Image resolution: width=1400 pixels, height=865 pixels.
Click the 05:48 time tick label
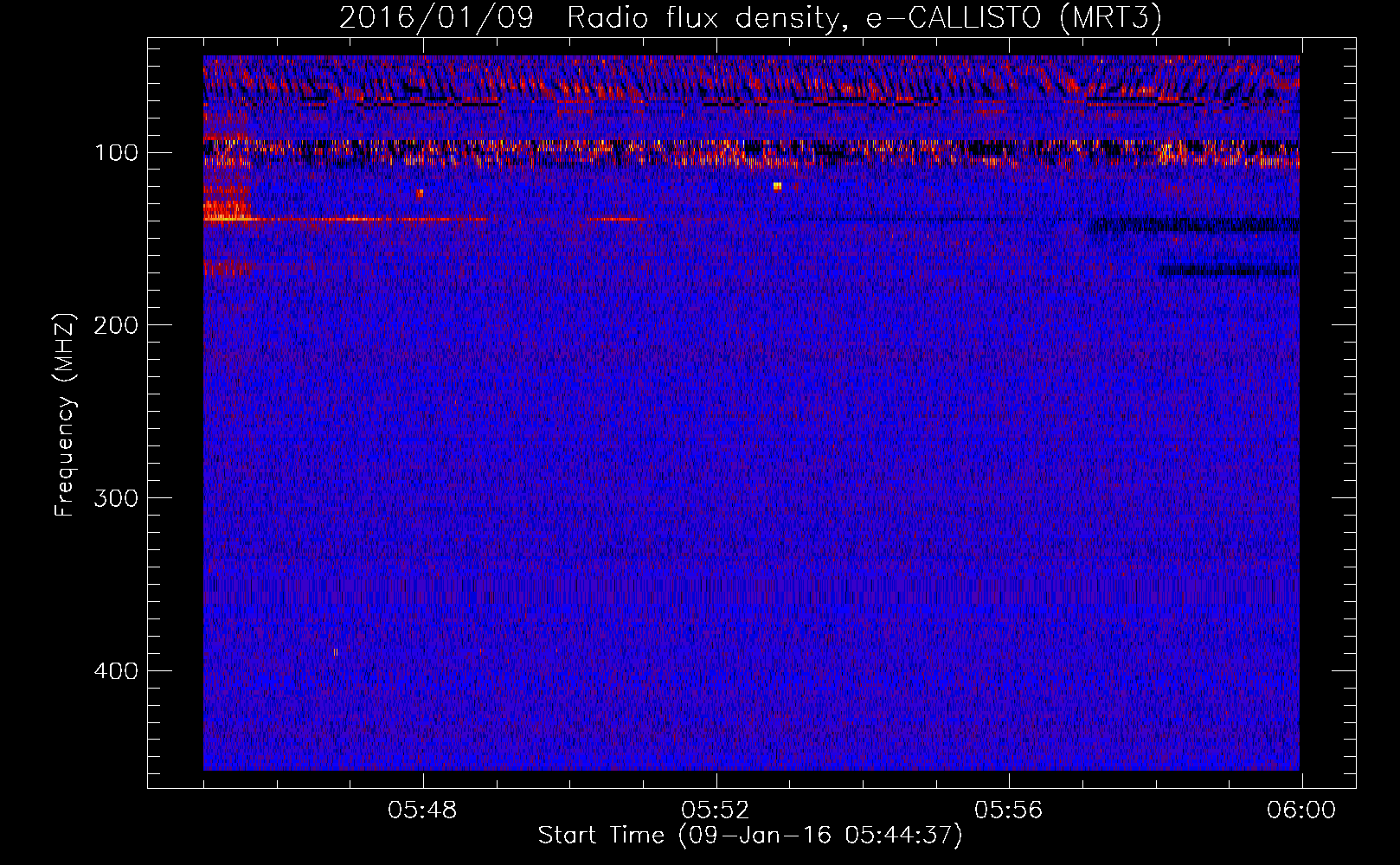tap(423, 811)
